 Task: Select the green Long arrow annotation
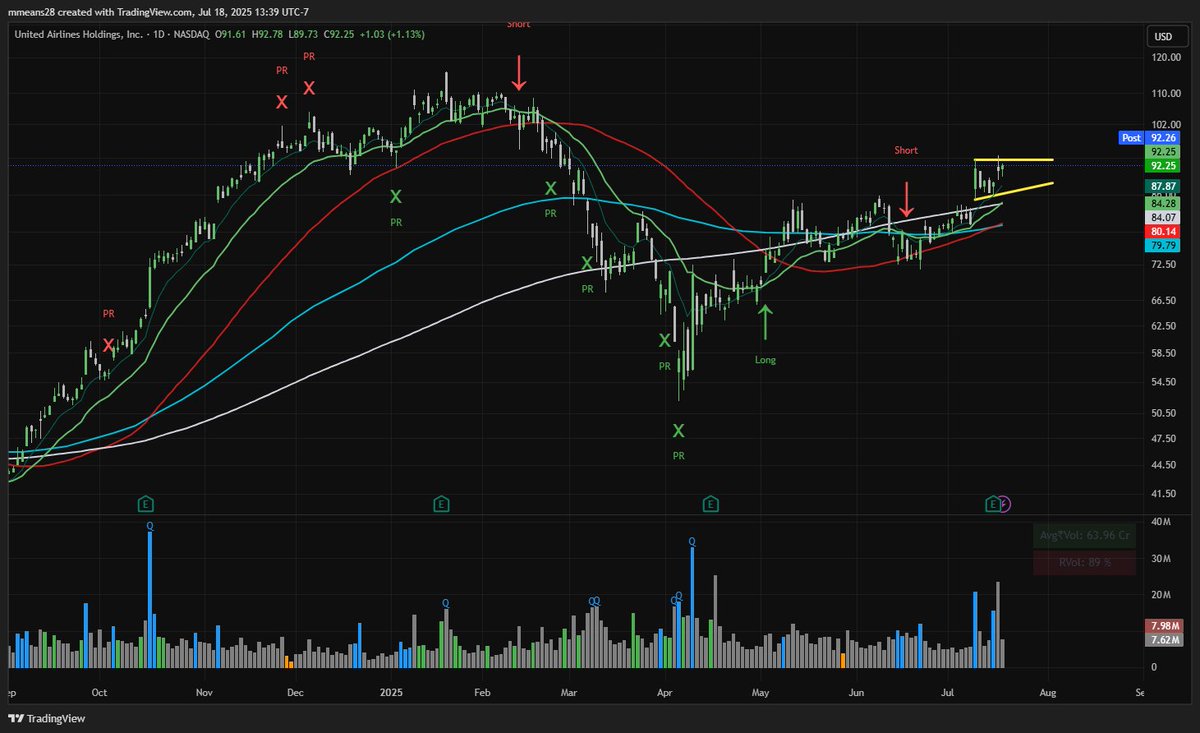click(765, 321)
